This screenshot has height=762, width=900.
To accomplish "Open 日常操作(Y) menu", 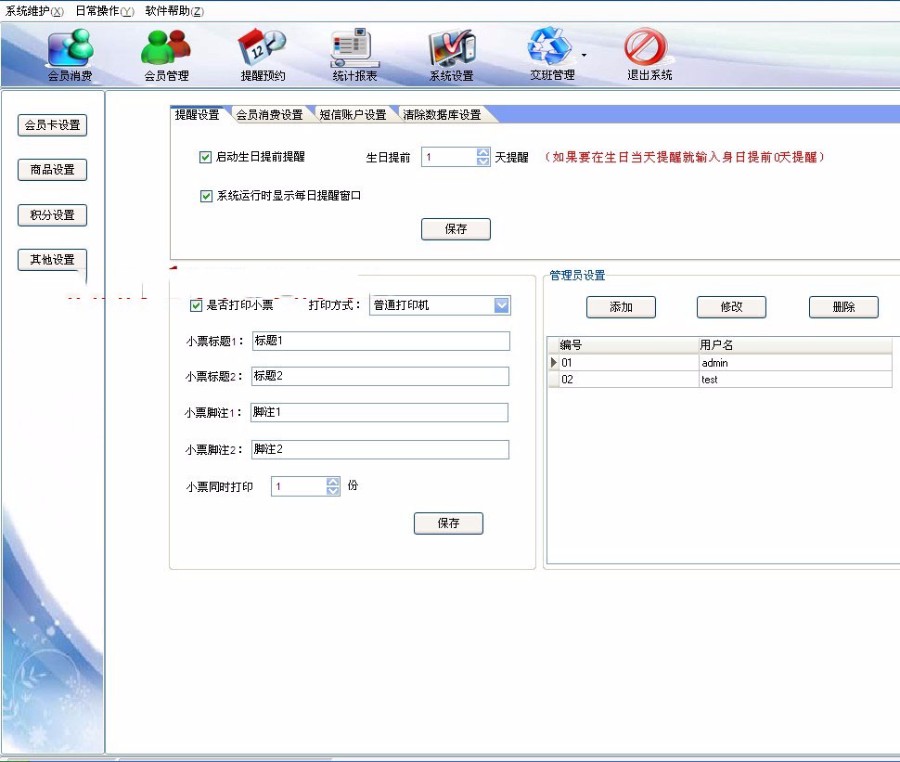I will pyautogui.click(x=105, y=11).
